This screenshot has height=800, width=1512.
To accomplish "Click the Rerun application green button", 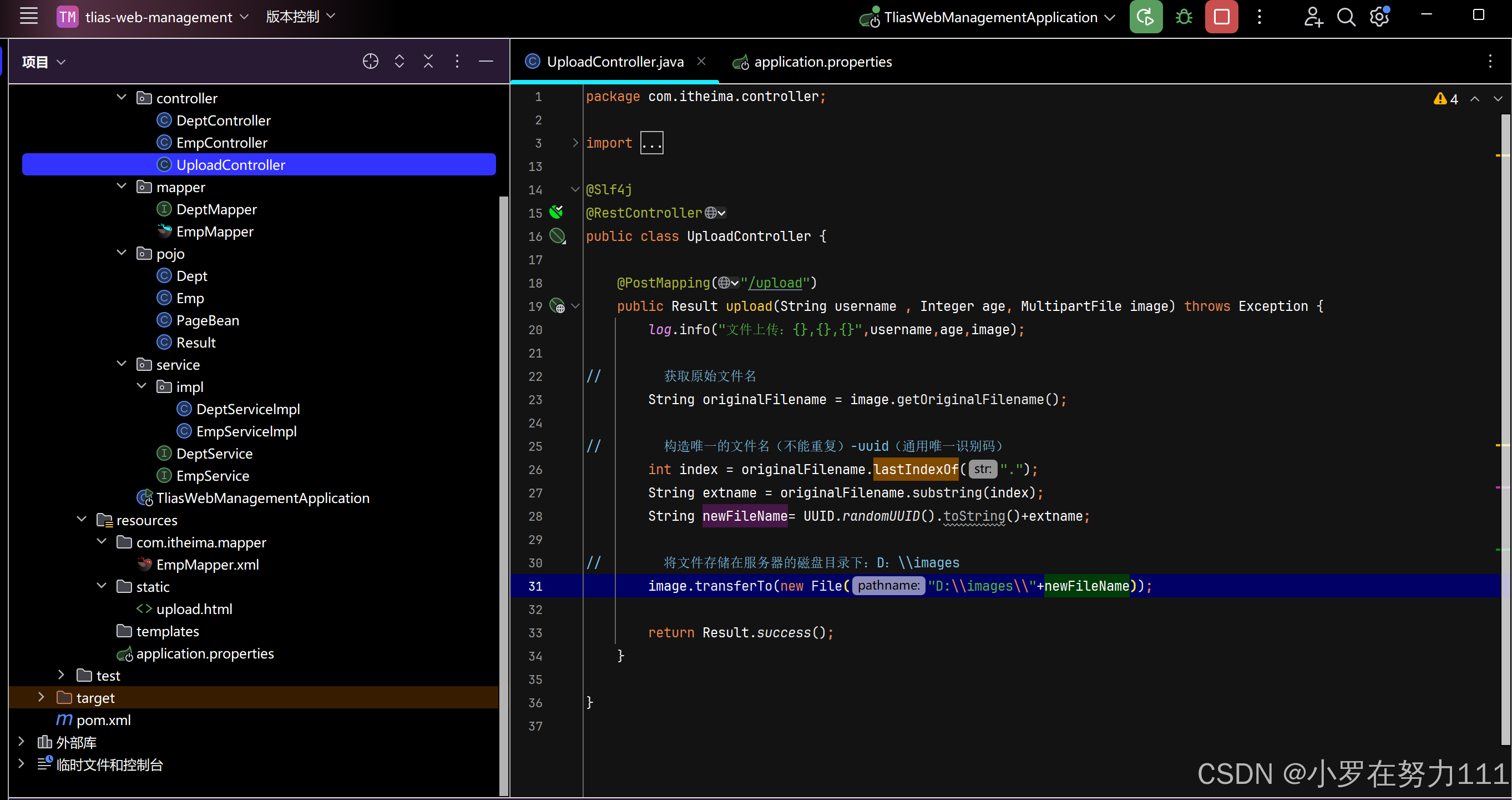I will 1145,17.
